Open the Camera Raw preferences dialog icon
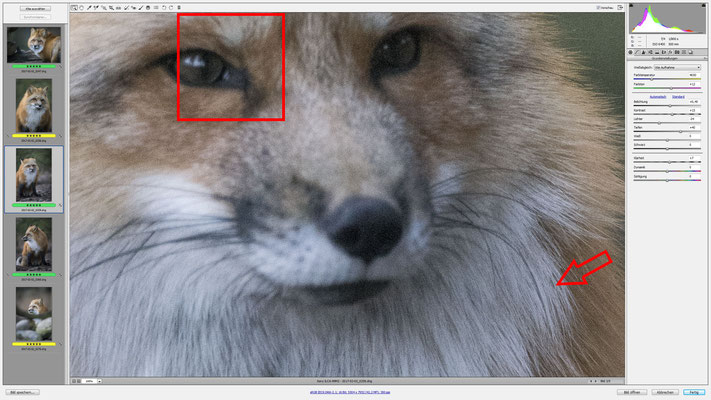The image size is (711, 400). tap(156, 8)
